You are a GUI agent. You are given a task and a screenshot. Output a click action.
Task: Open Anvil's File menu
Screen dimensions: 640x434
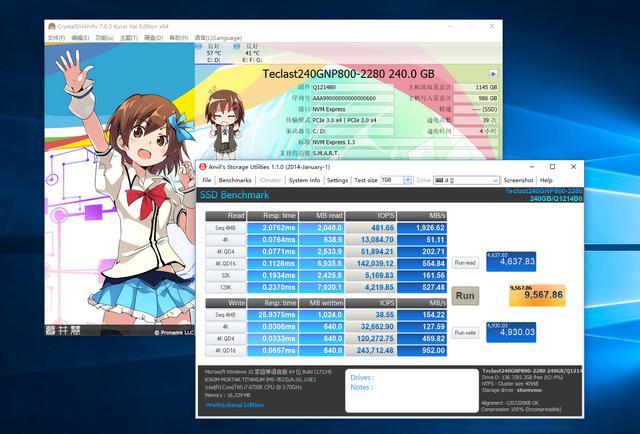coord(207,180)
